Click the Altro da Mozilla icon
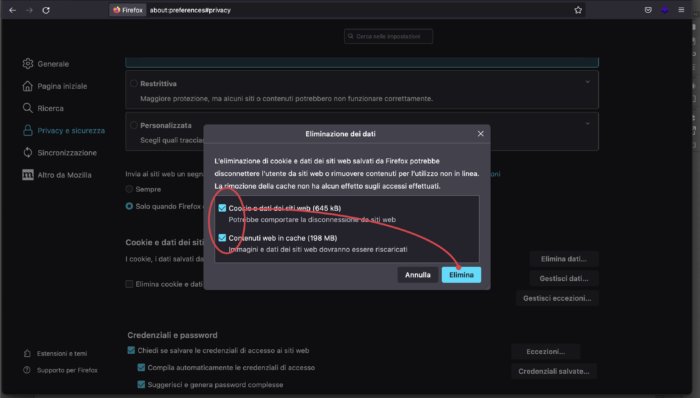Screen dimensions: 700x398 [x=28, y=175]
